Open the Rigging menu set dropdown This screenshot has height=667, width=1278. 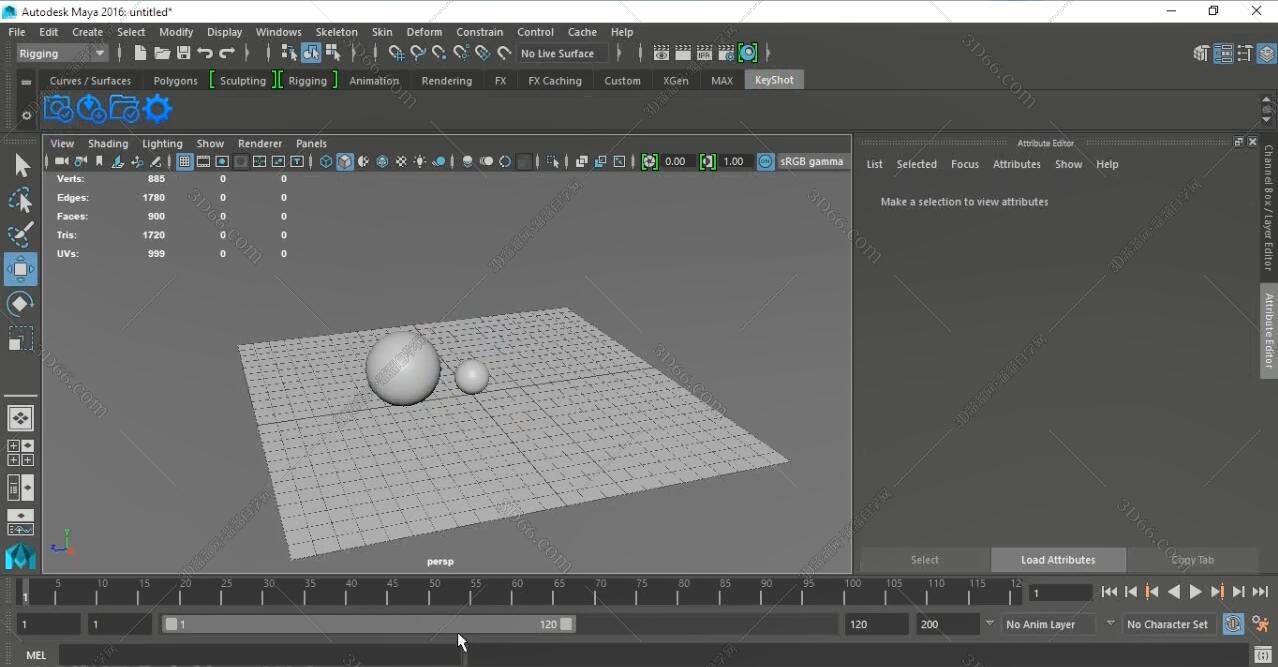62,54
